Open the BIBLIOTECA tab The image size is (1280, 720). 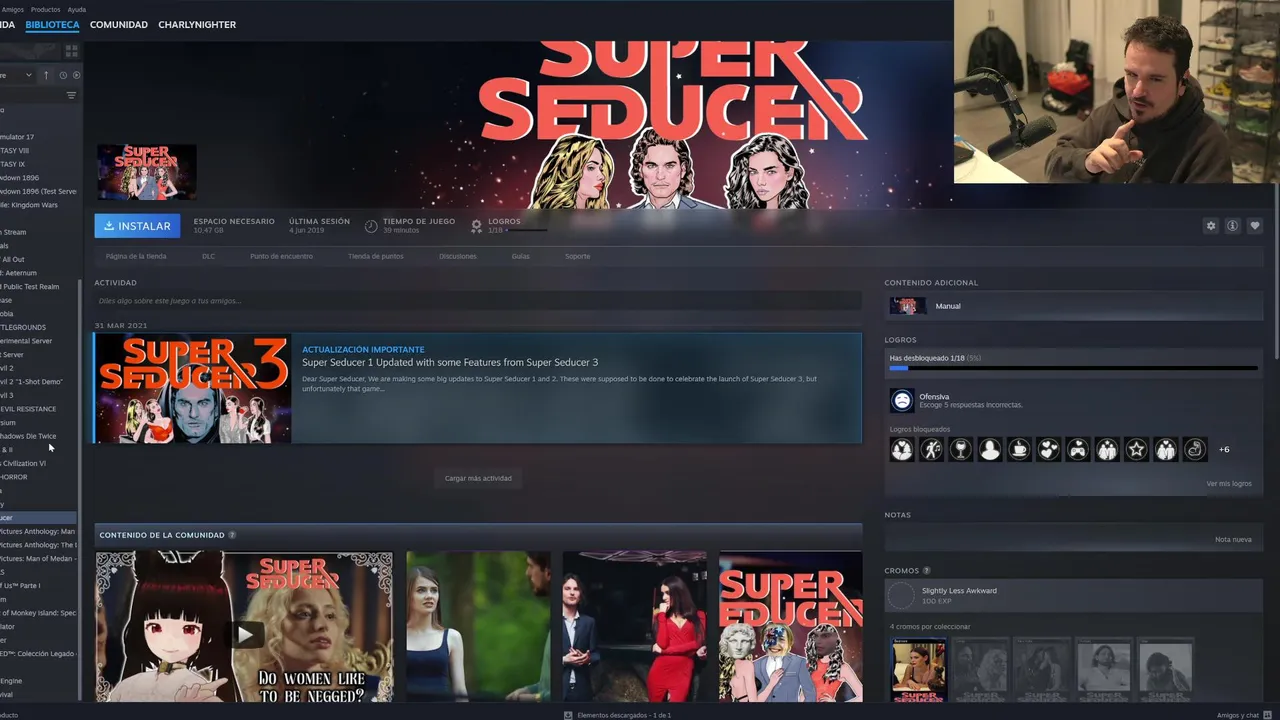click(52, 25)
